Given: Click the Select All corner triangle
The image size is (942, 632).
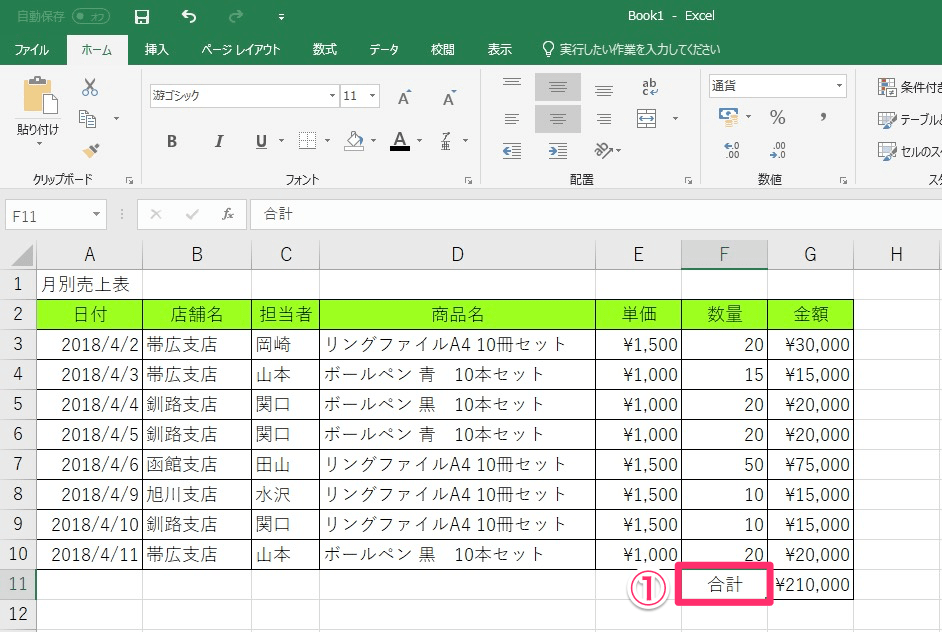Looking at the screenshot, I should coord(22,255).
